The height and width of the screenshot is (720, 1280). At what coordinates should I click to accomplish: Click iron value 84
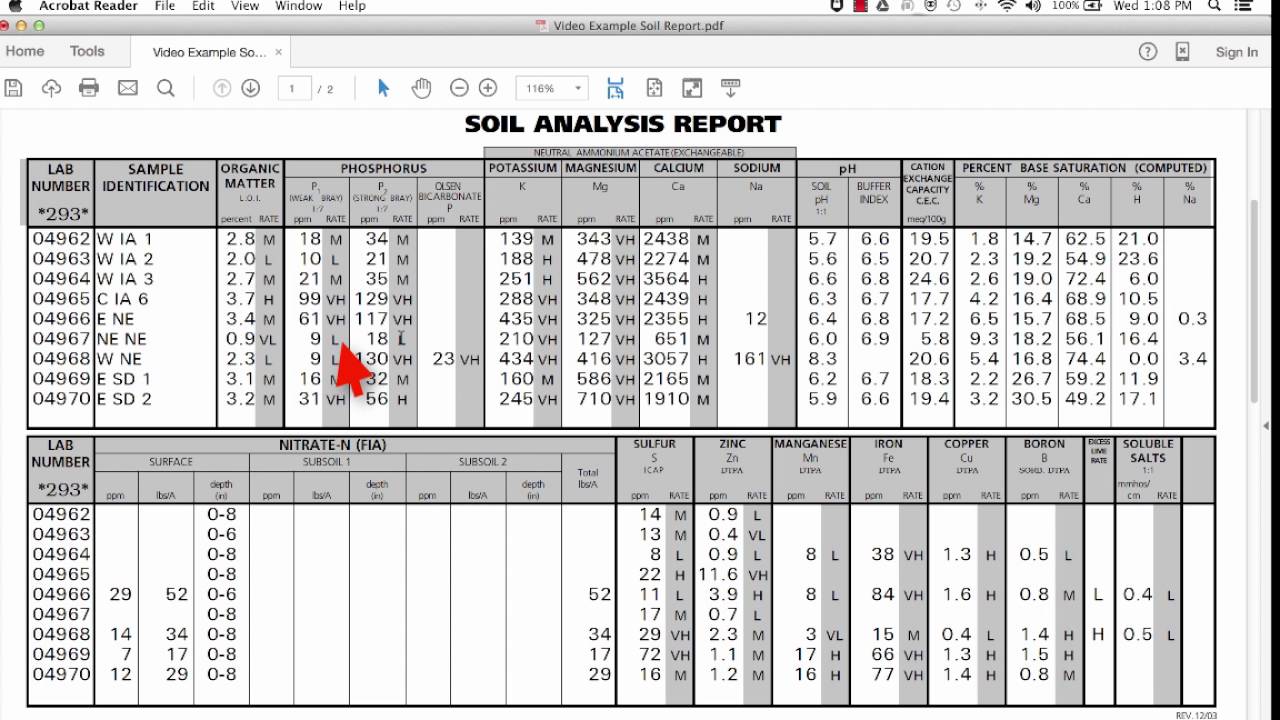882,595
